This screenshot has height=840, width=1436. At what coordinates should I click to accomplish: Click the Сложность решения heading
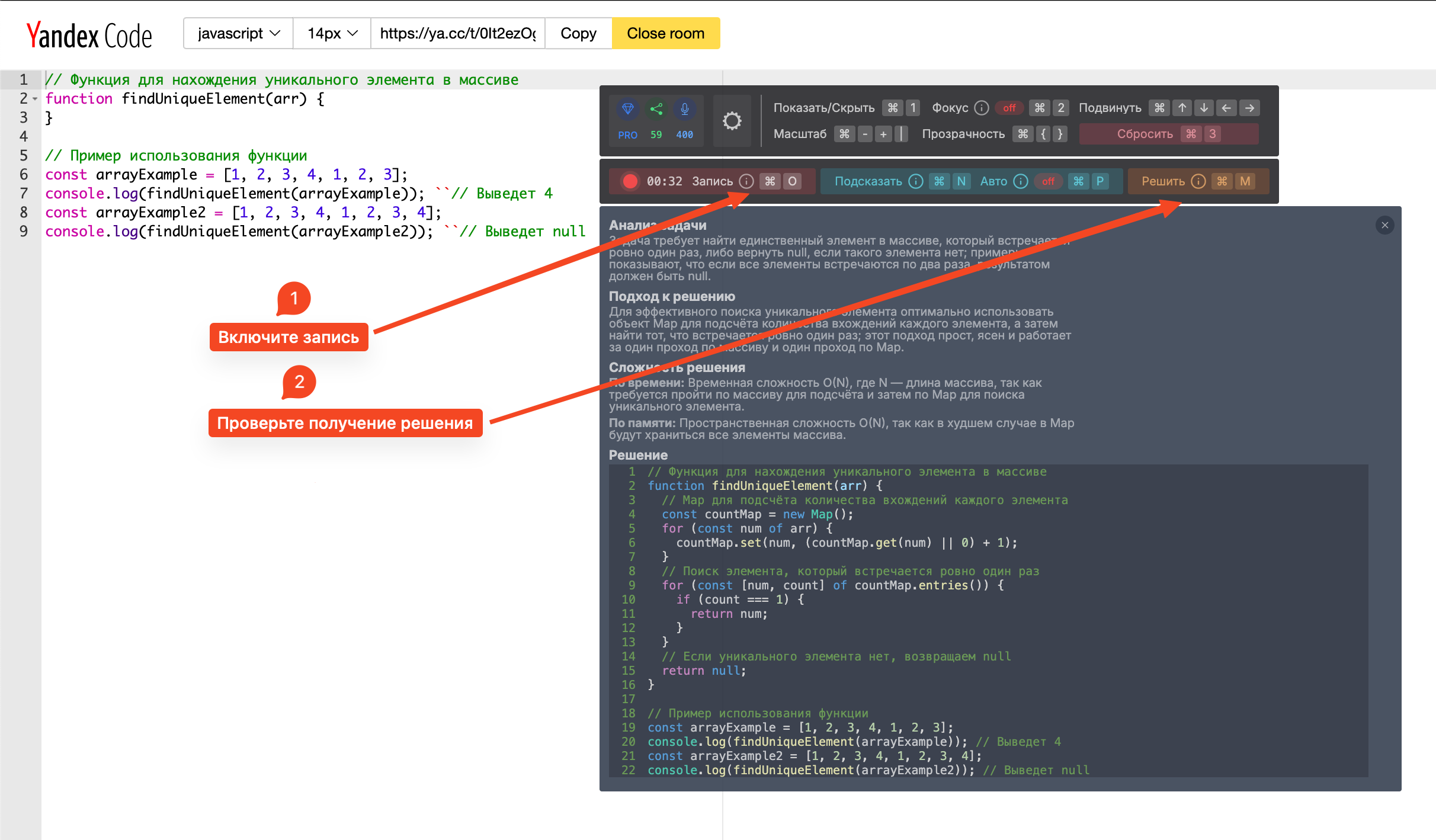(677, 367)
